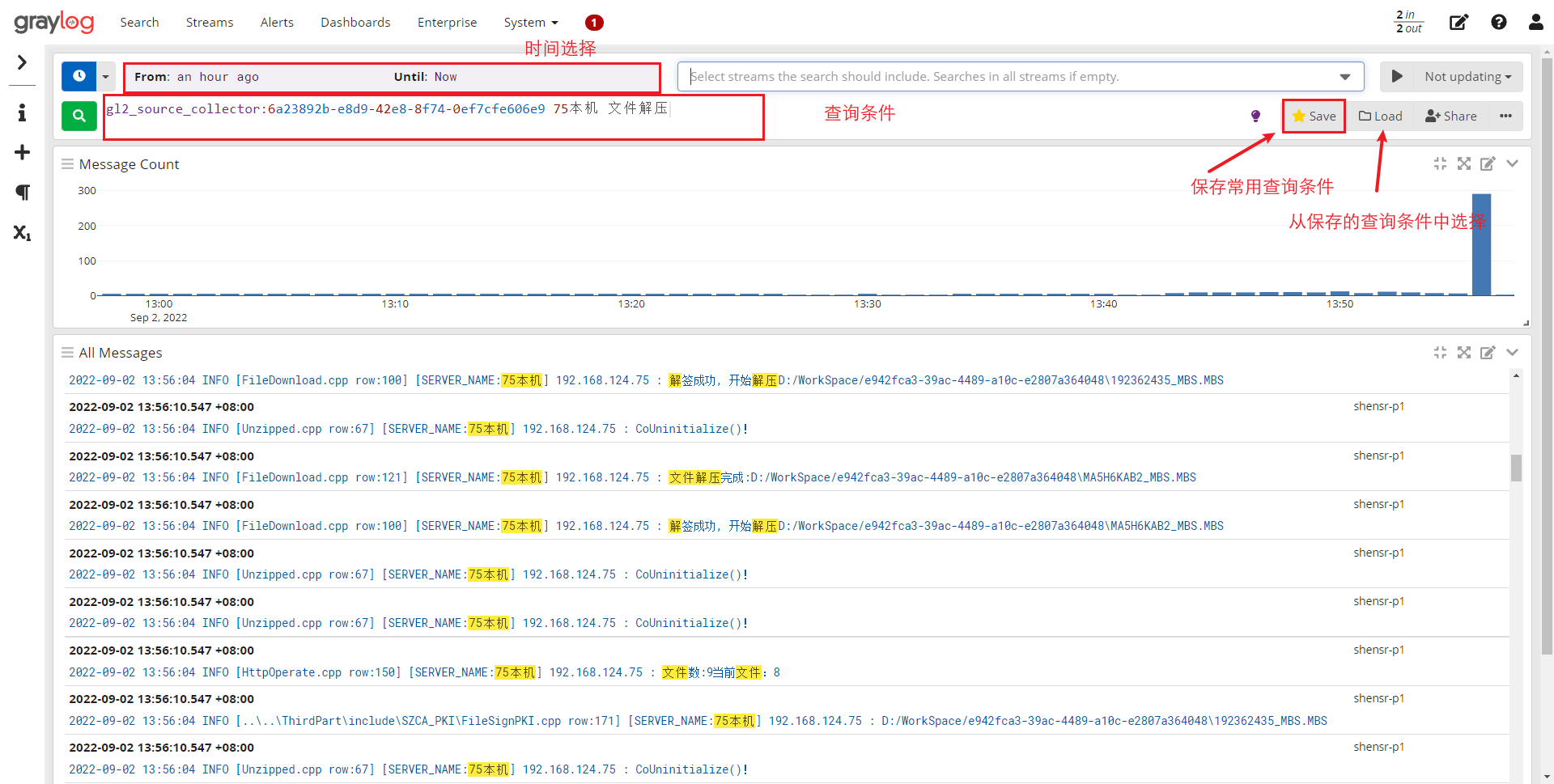This screenshot has width=1554, height=784.
Task: Open the Not updating refresh dropdown
Action: 1468,76
